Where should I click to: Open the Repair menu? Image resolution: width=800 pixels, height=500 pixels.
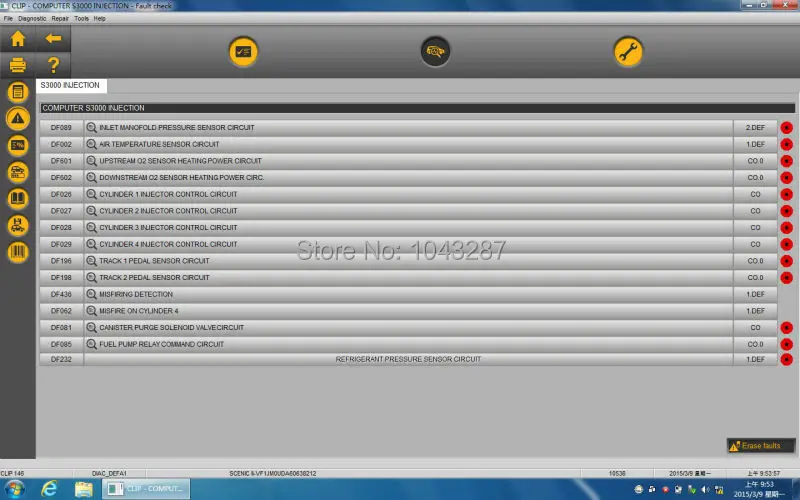coord(60,18)
